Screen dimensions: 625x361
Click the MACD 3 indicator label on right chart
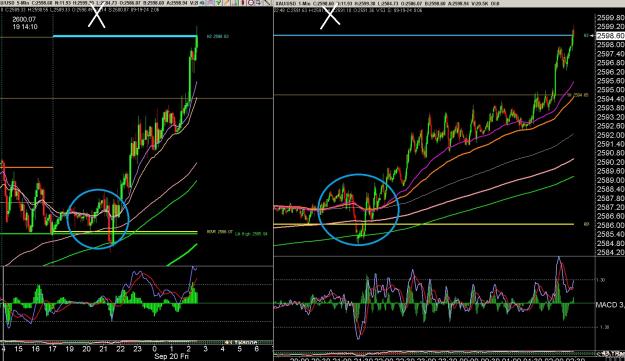610,305
